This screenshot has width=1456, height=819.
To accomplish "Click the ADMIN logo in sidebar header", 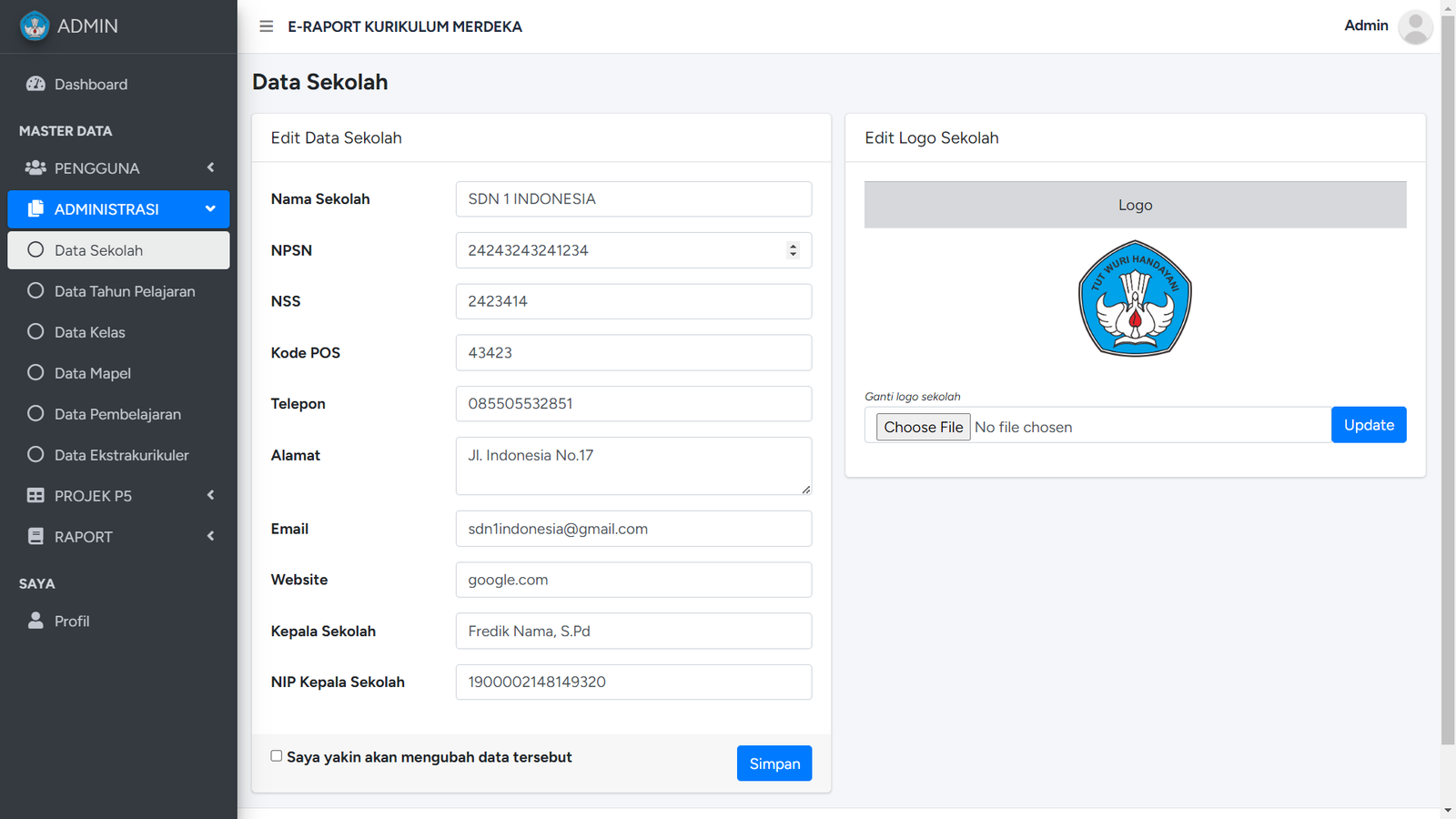I will [35, 26].
